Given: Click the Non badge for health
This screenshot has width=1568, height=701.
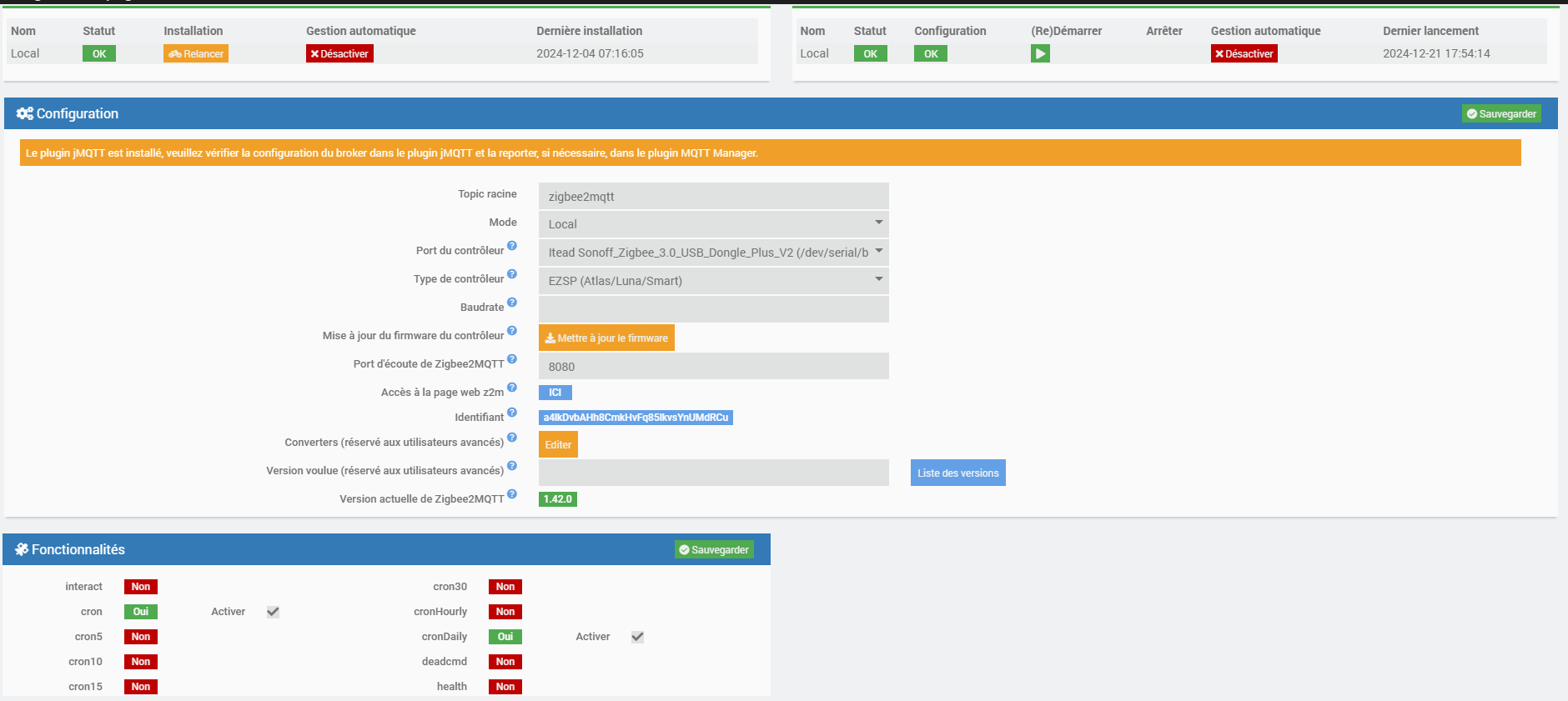Looking at the screenshot, I should tap(505, 687).
